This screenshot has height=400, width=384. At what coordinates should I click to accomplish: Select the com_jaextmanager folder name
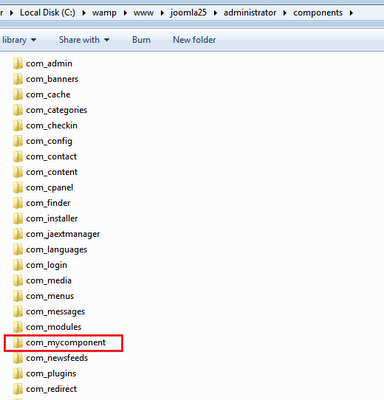[x=63, y=234]
